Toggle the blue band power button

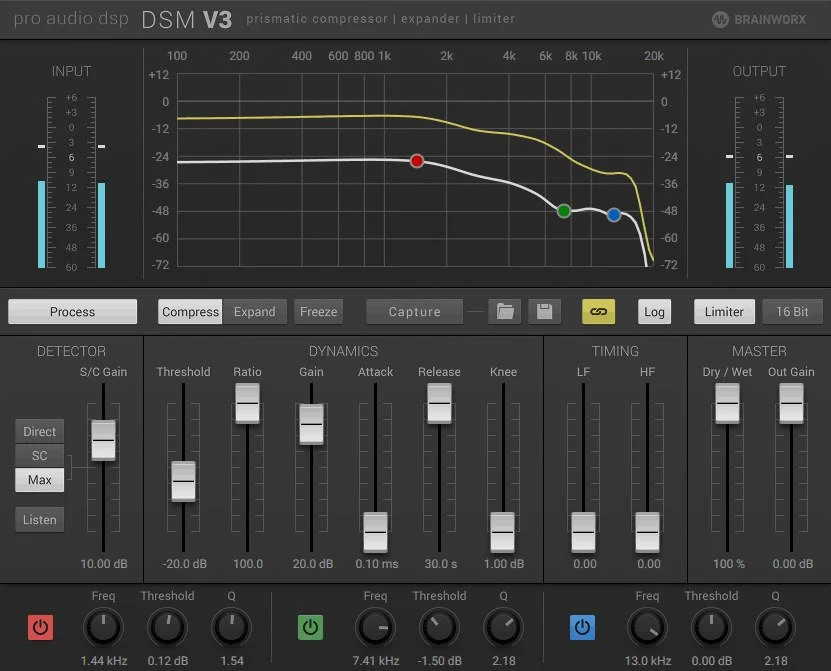click(x=582, y=628)
